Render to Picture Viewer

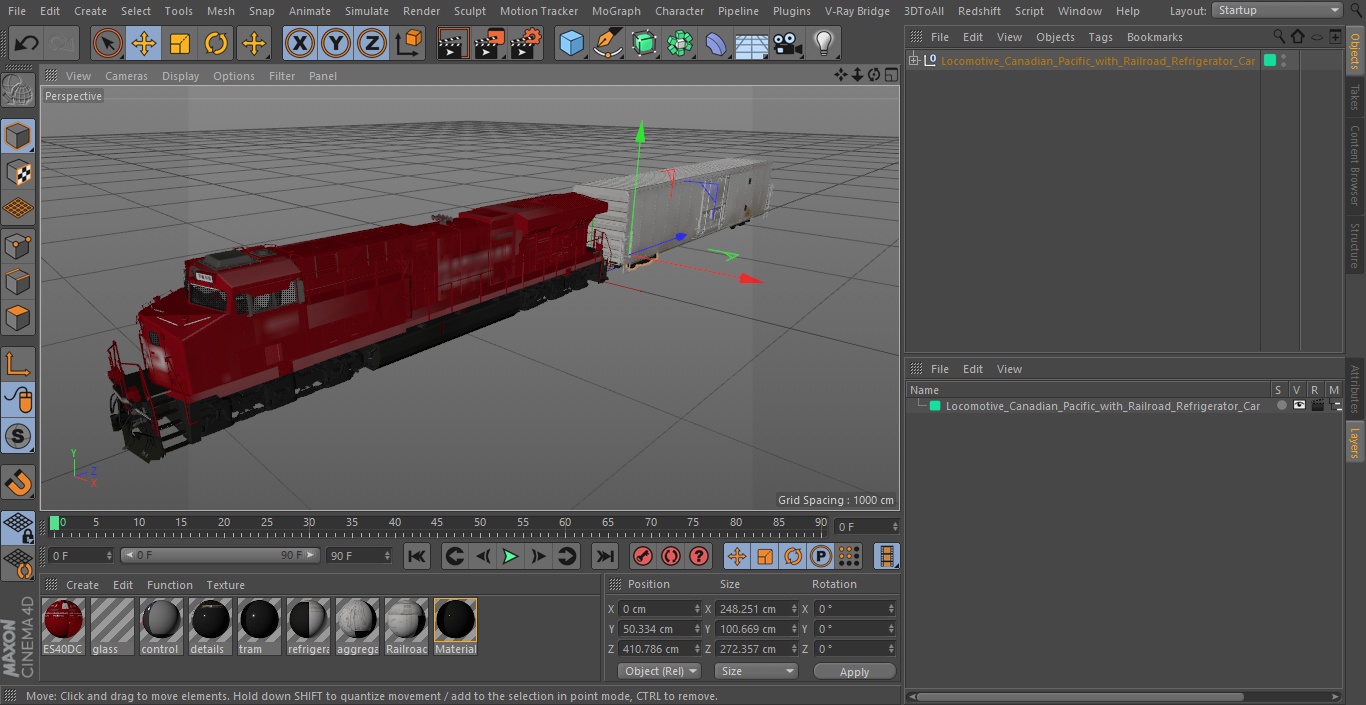[x=489, y=43]
